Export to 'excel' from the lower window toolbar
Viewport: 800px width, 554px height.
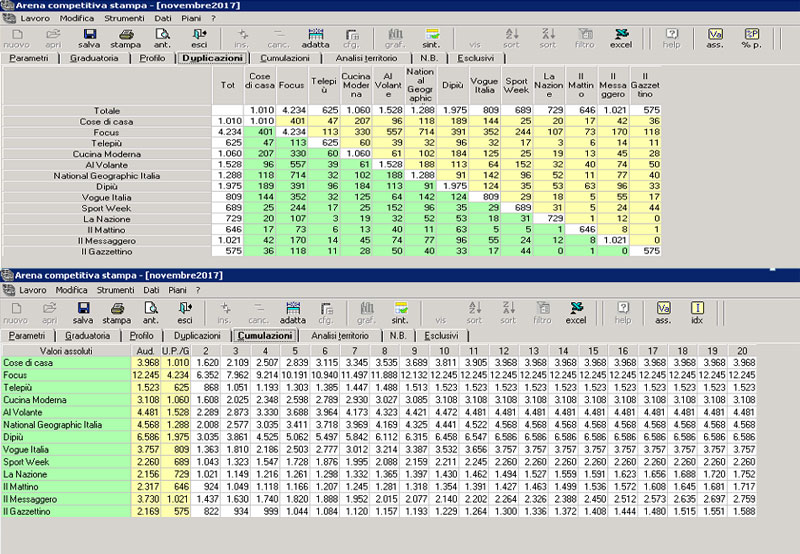pos(577,313)
